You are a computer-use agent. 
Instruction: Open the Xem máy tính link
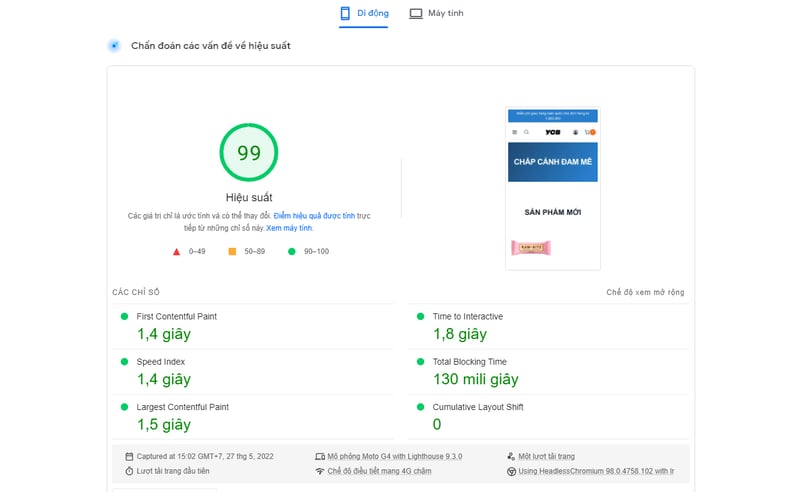point(289,229)
